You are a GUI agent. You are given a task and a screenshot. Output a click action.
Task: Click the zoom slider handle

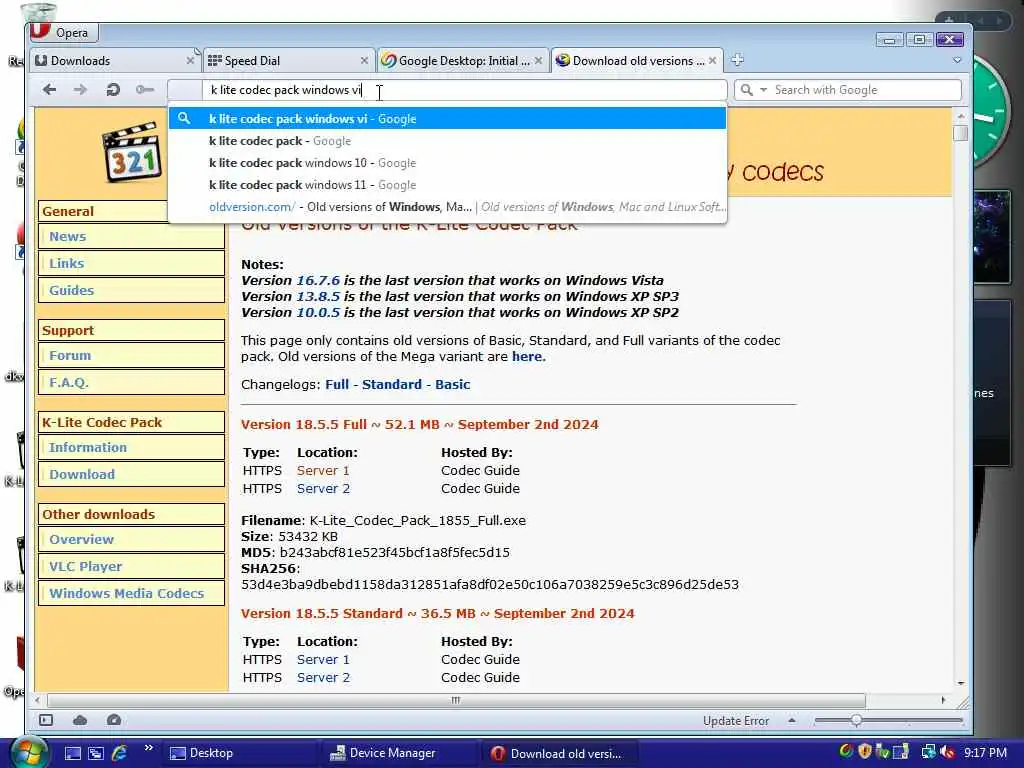click(856, 720)
